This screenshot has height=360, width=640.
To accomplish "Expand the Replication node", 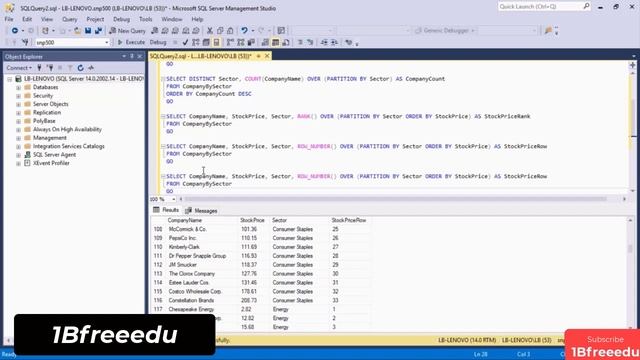I will (18, 113).
